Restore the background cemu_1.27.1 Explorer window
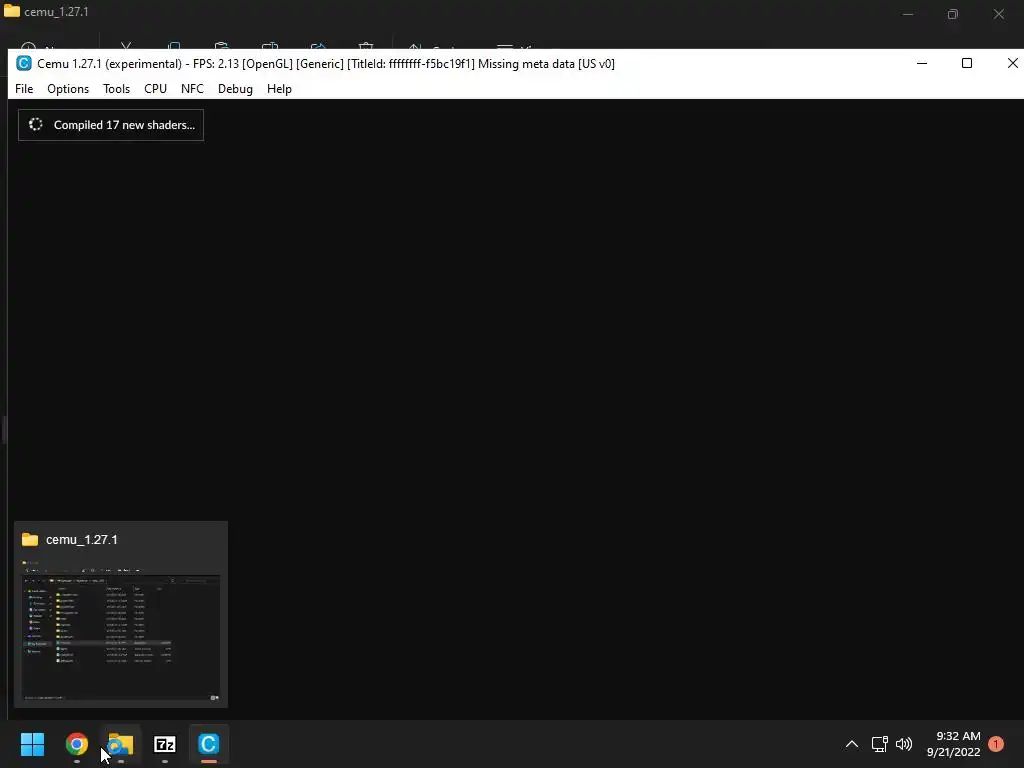 tap(953, 14)
